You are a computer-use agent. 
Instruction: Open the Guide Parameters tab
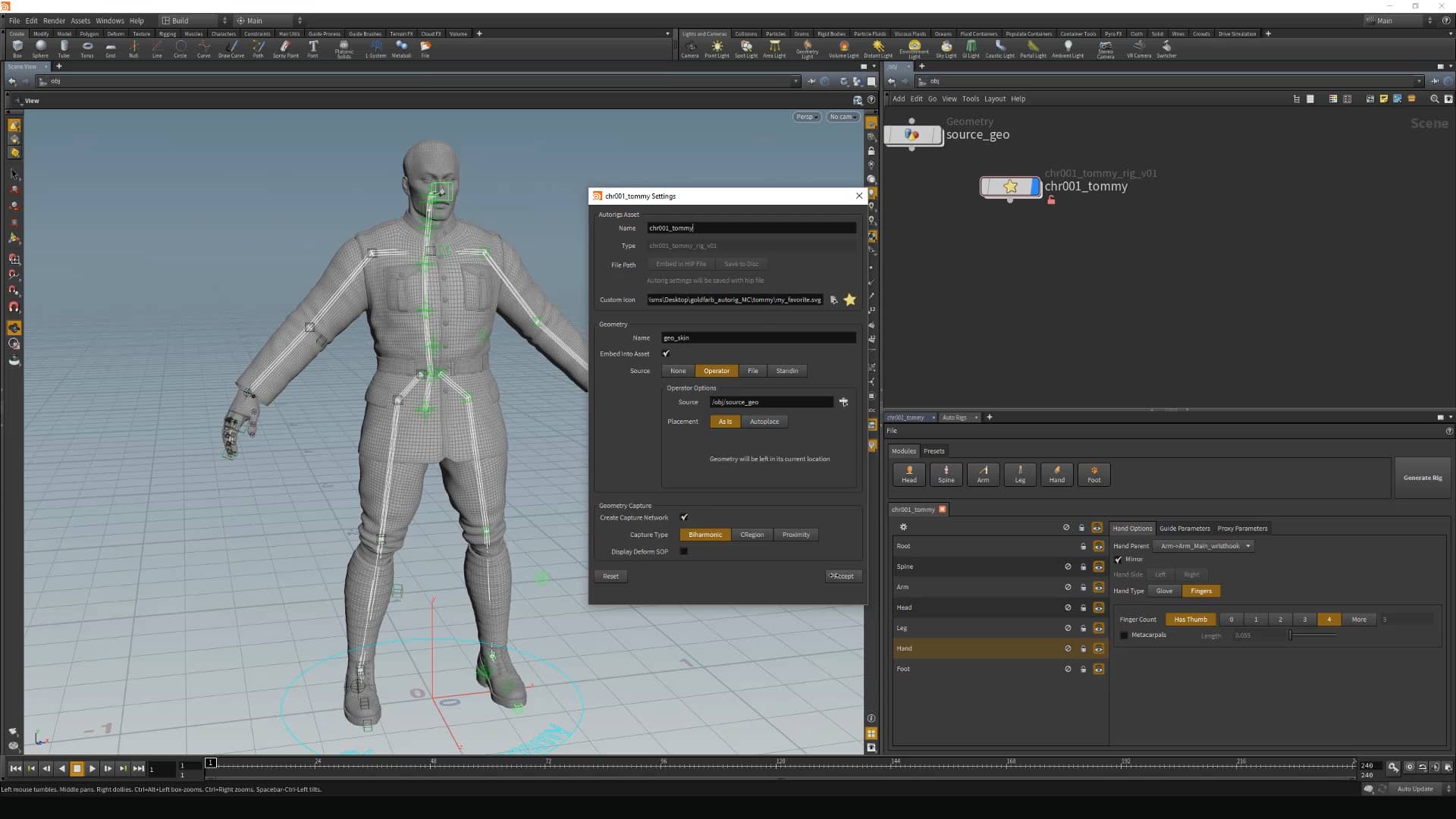[1185, 528]
